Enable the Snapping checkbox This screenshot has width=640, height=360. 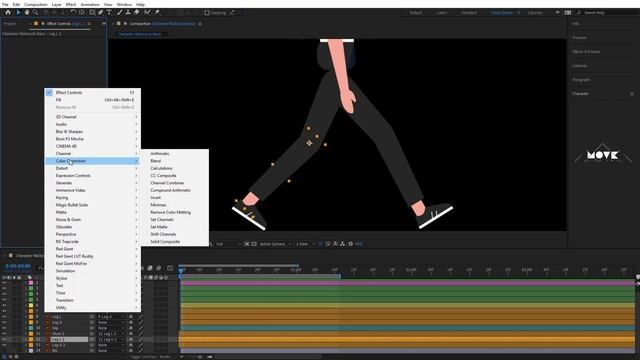click(207, 13)
